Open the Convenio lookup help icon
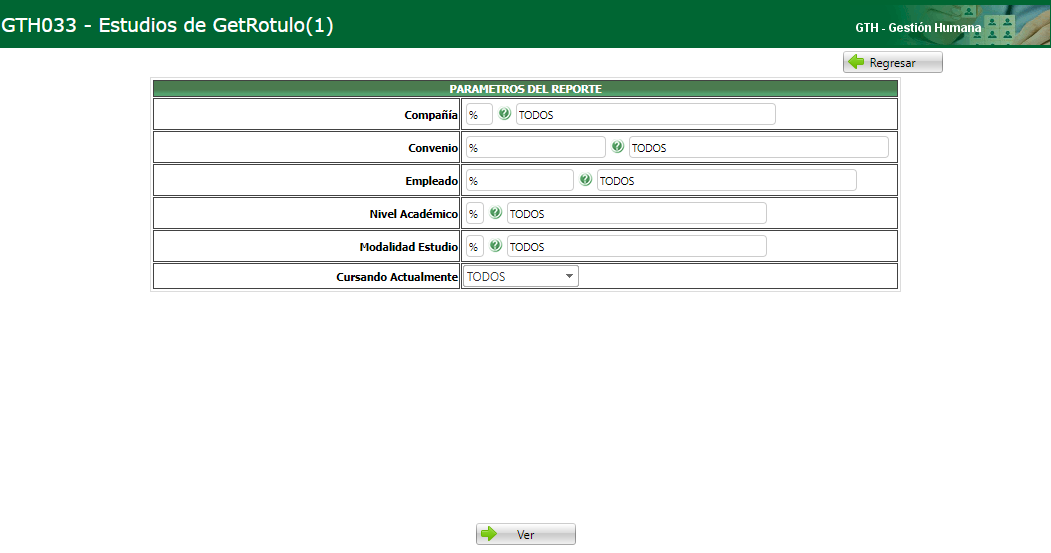The image size is (1051, 553). click(617, 147)
